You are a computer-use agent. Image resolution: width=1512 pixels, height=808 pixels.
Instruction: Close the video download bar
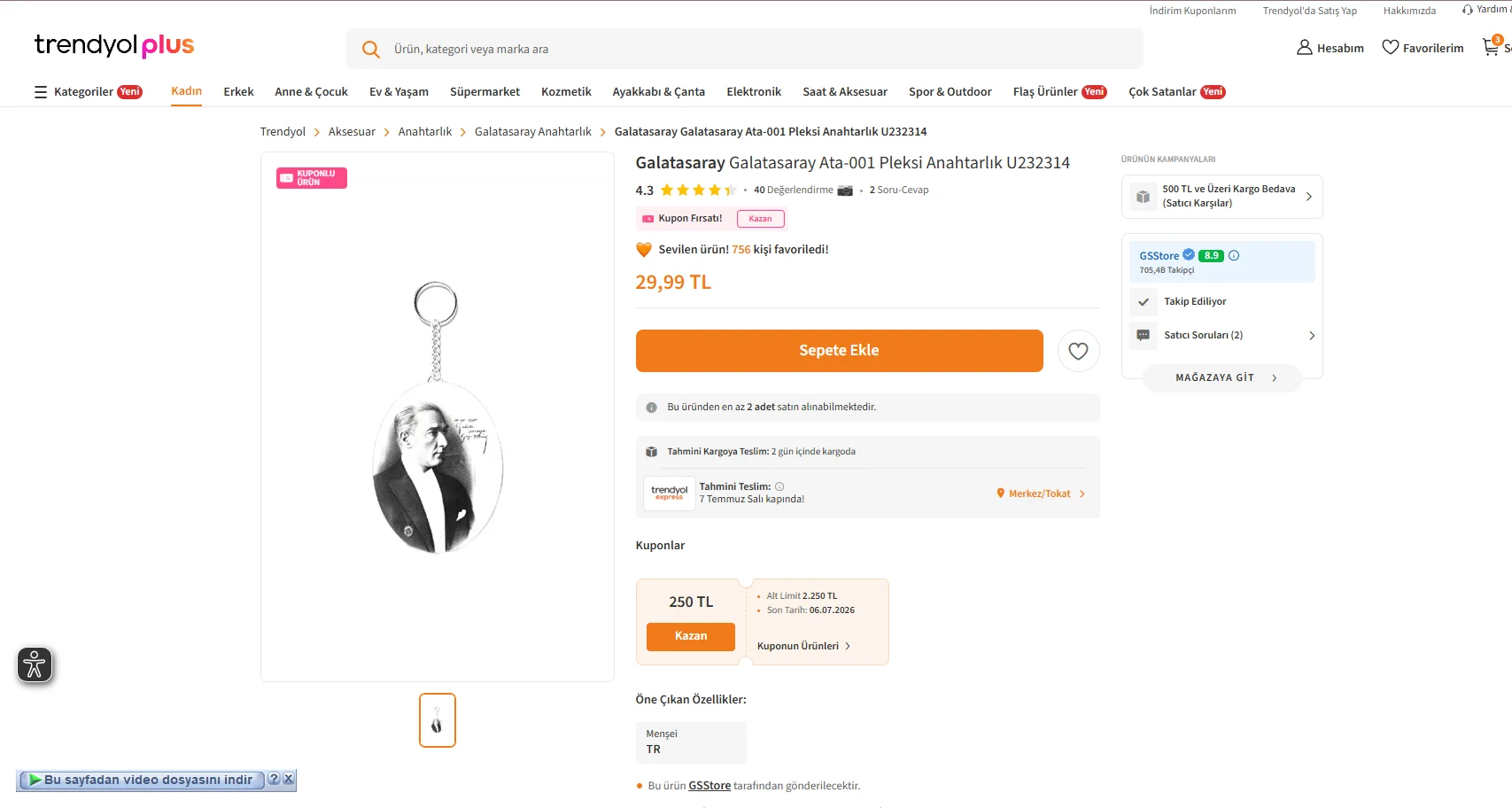click(x=289, y=779)
